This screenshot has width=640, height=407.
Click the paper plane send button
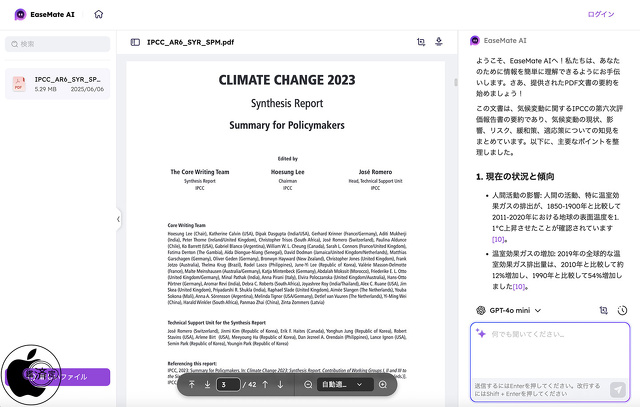pos(618,389)
